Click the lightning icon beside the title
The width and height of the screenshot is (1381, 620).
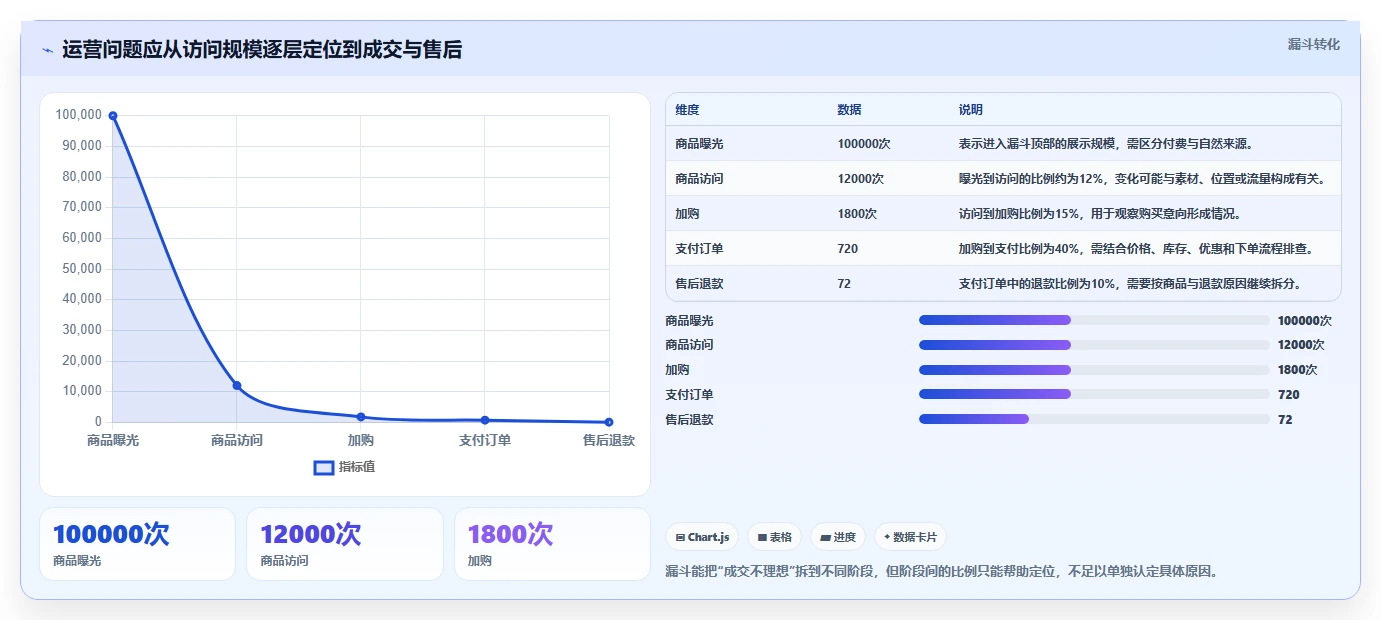point(47,50)
